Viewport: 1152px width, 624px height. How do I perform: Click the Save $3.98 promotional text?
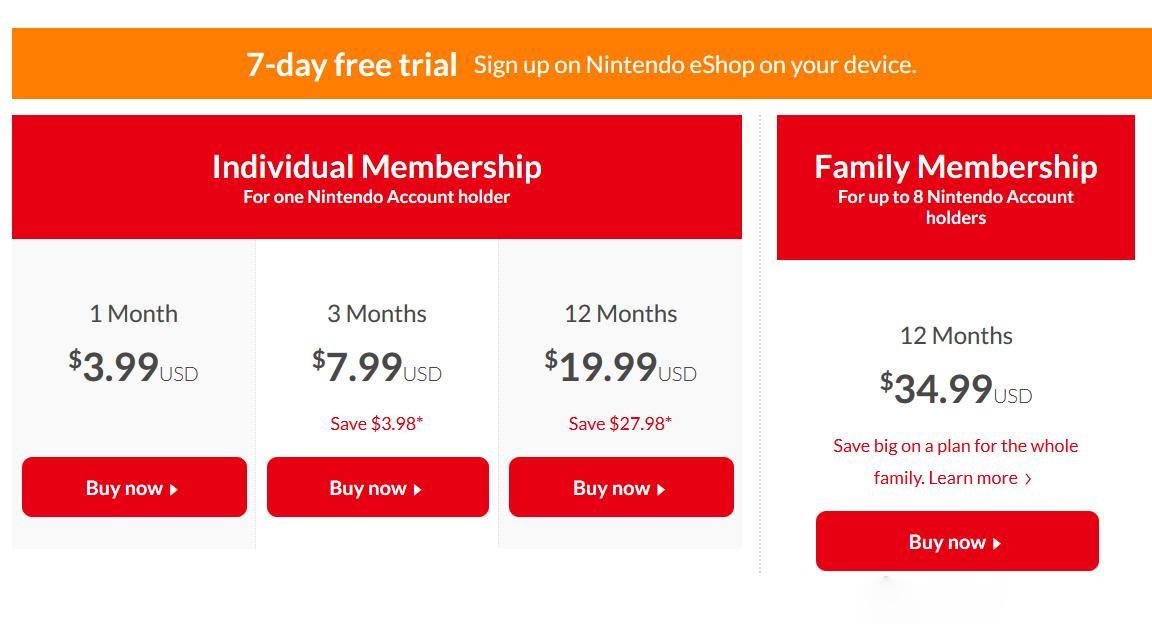[377, 423]
